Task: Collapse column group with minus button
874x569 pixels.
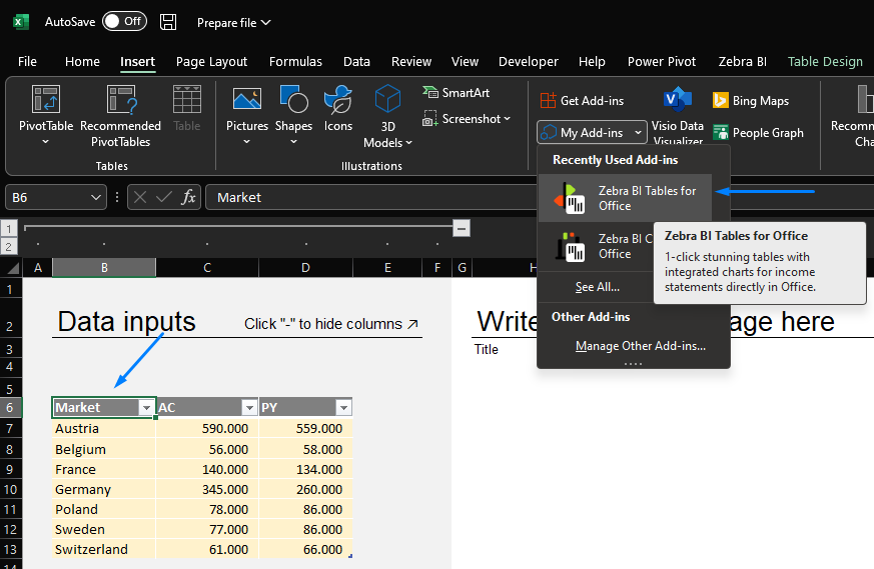Action: pyautogui.click(x=461, y=228)
